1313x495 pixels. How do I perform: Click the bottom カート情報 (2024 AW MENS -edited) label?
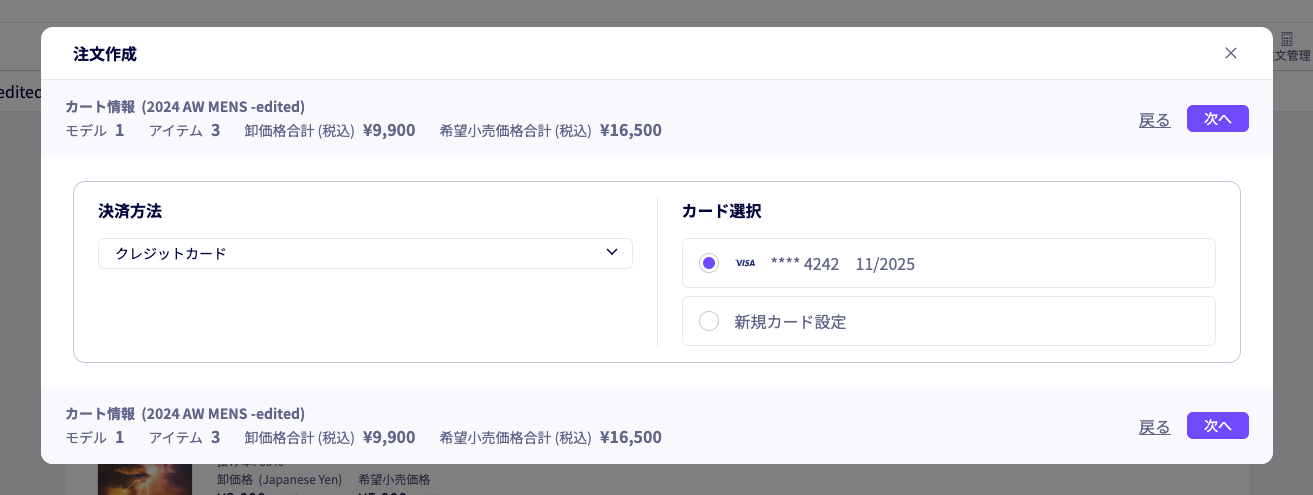(185, 413)
